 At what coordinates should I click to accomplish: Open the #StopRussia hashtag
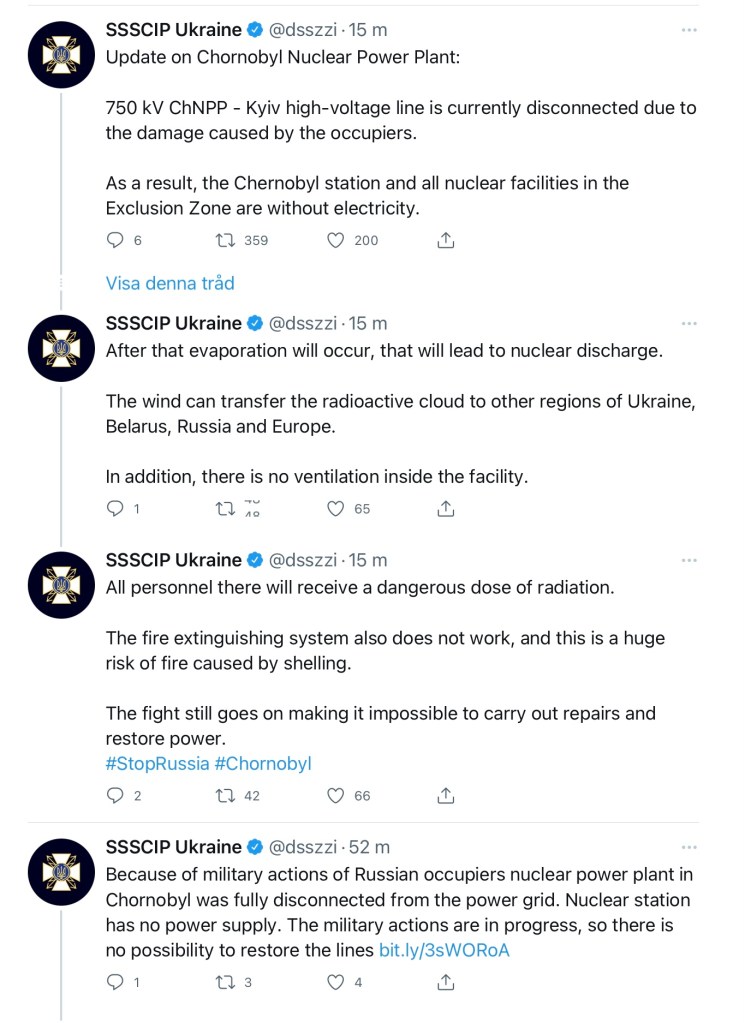pyautogui.click(x=157, y=763)
